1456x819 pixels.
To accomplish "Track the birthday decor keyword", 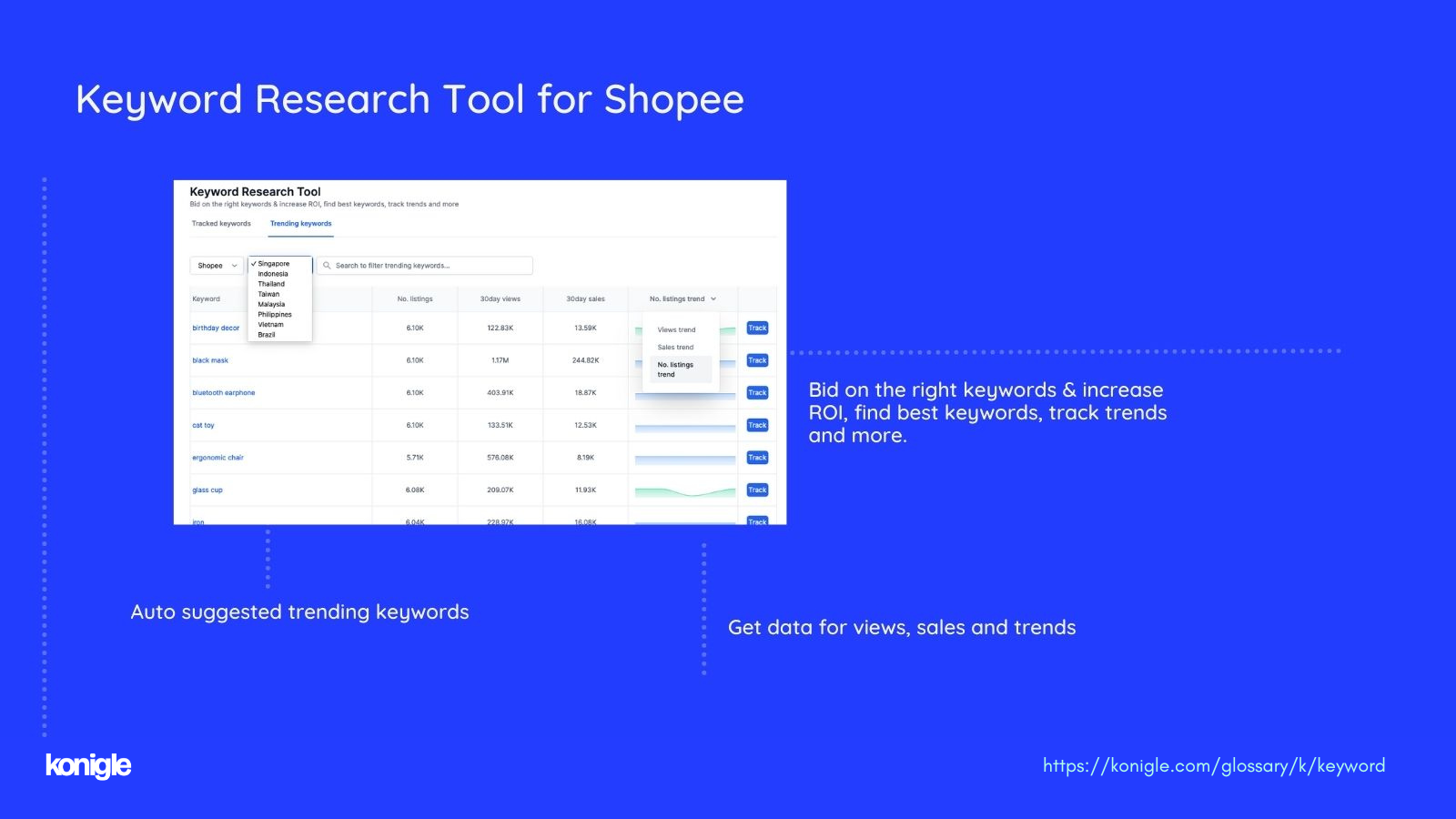I will click(x=757, y=328).
